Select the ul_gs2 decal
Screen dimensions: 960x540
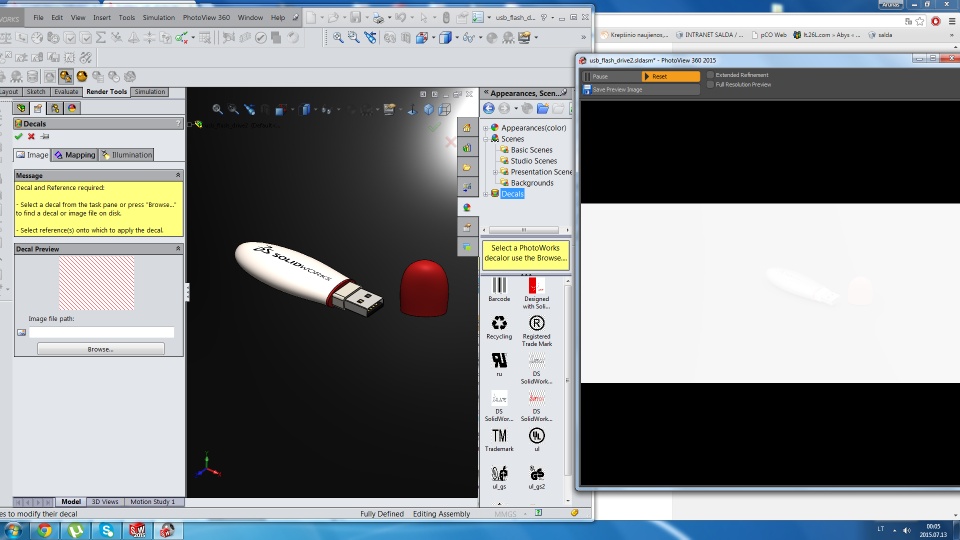coord(536,473)
